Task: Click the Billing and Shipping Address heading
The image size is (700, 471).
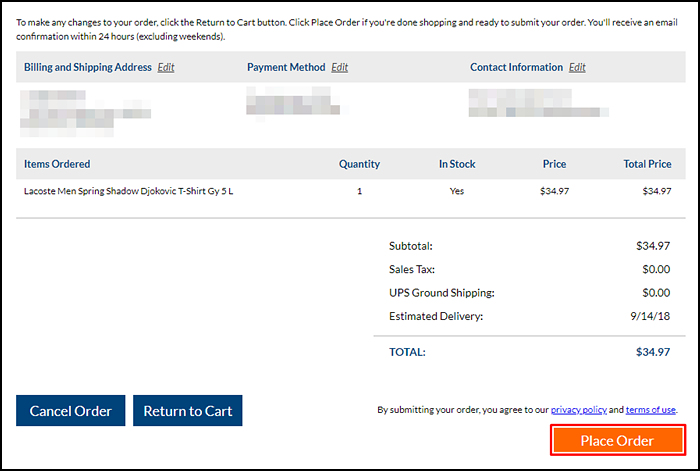Action: point(88,67)
